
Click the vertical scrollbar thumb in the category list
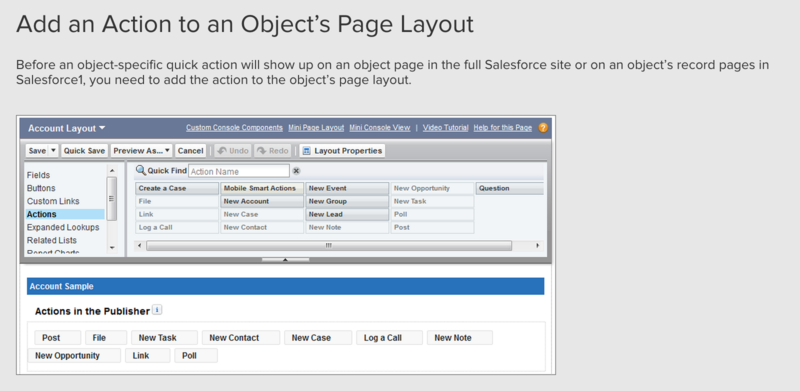point(112,199)
